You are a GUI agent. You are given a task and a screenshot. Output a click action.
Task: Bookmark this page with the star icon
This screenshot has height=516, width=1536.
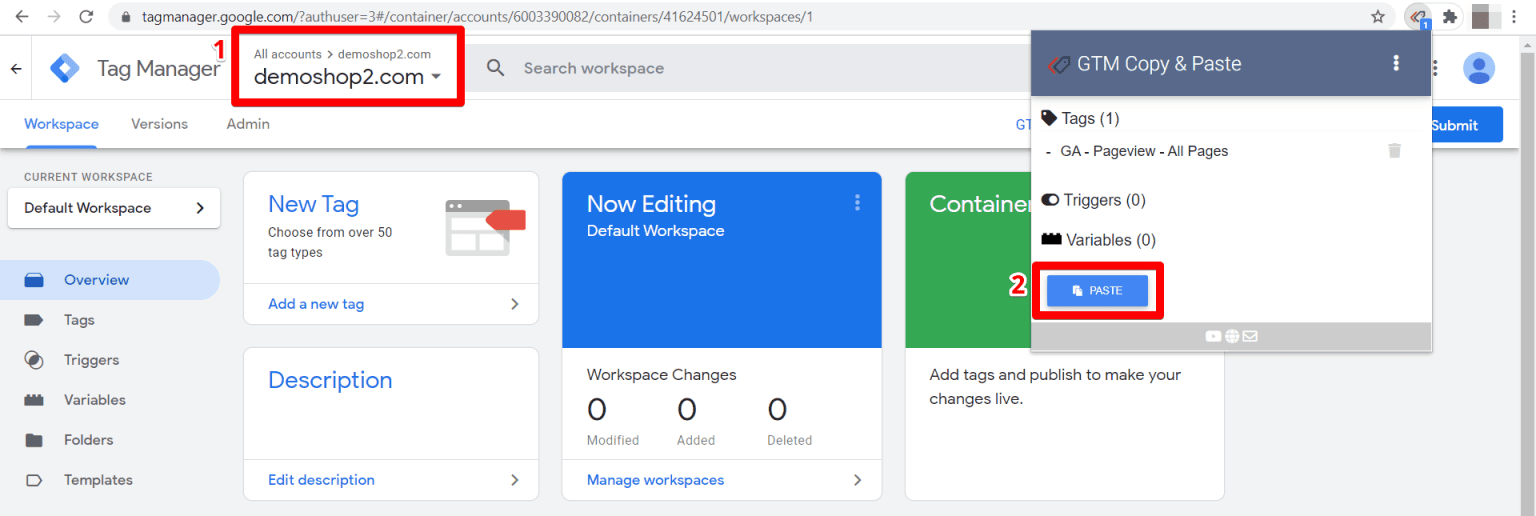coord(1378,17)
